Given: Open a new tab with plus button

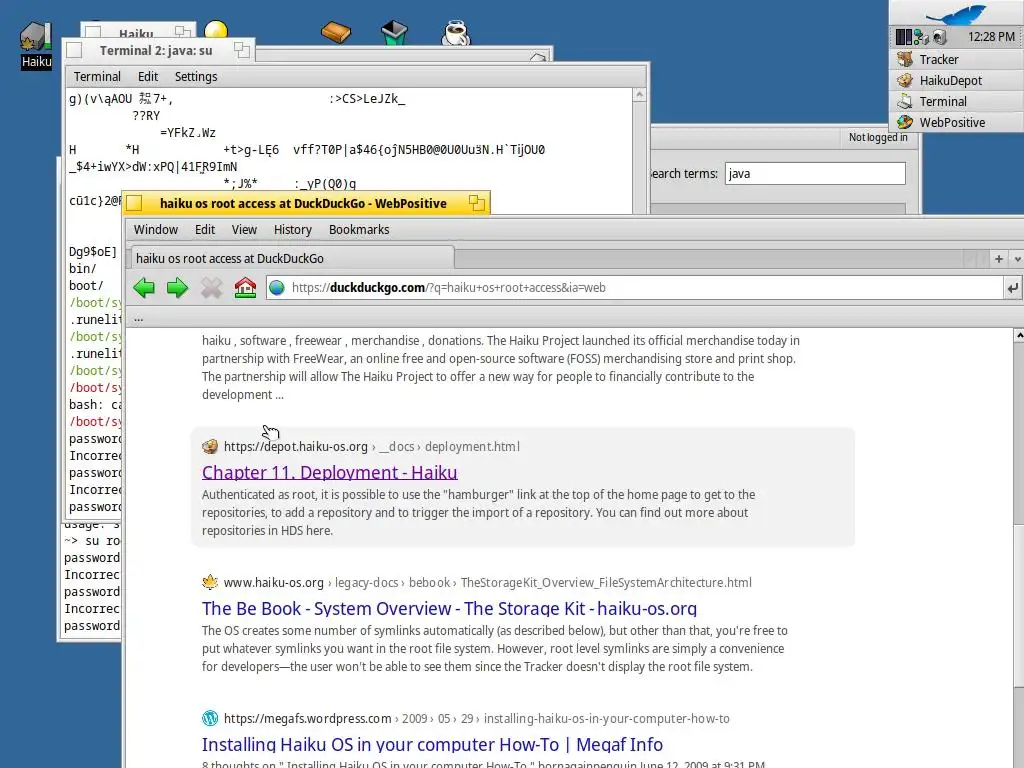Looking at the screenshot, I should click(x=999, y=259).
